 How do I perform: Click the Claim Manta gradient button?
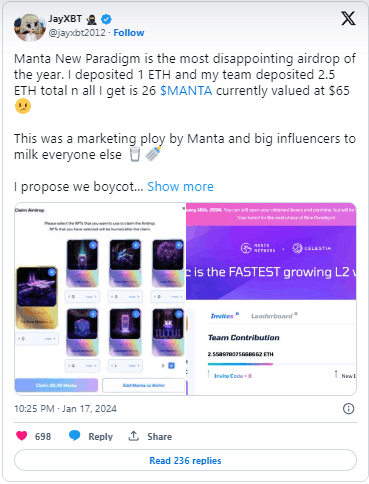point(56,385)
